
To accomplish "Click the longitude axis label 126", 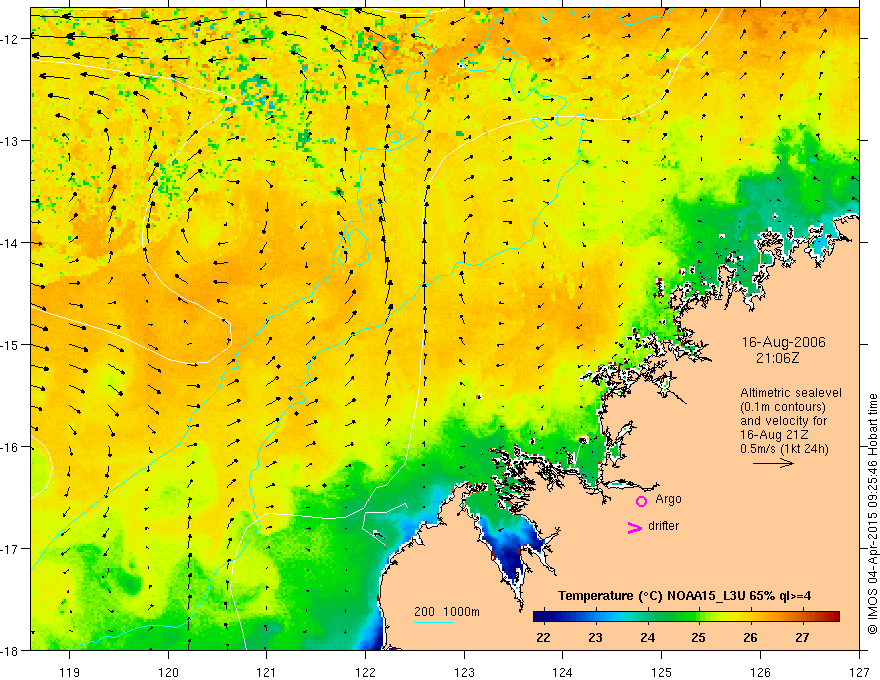I will [x=760, y=673].
